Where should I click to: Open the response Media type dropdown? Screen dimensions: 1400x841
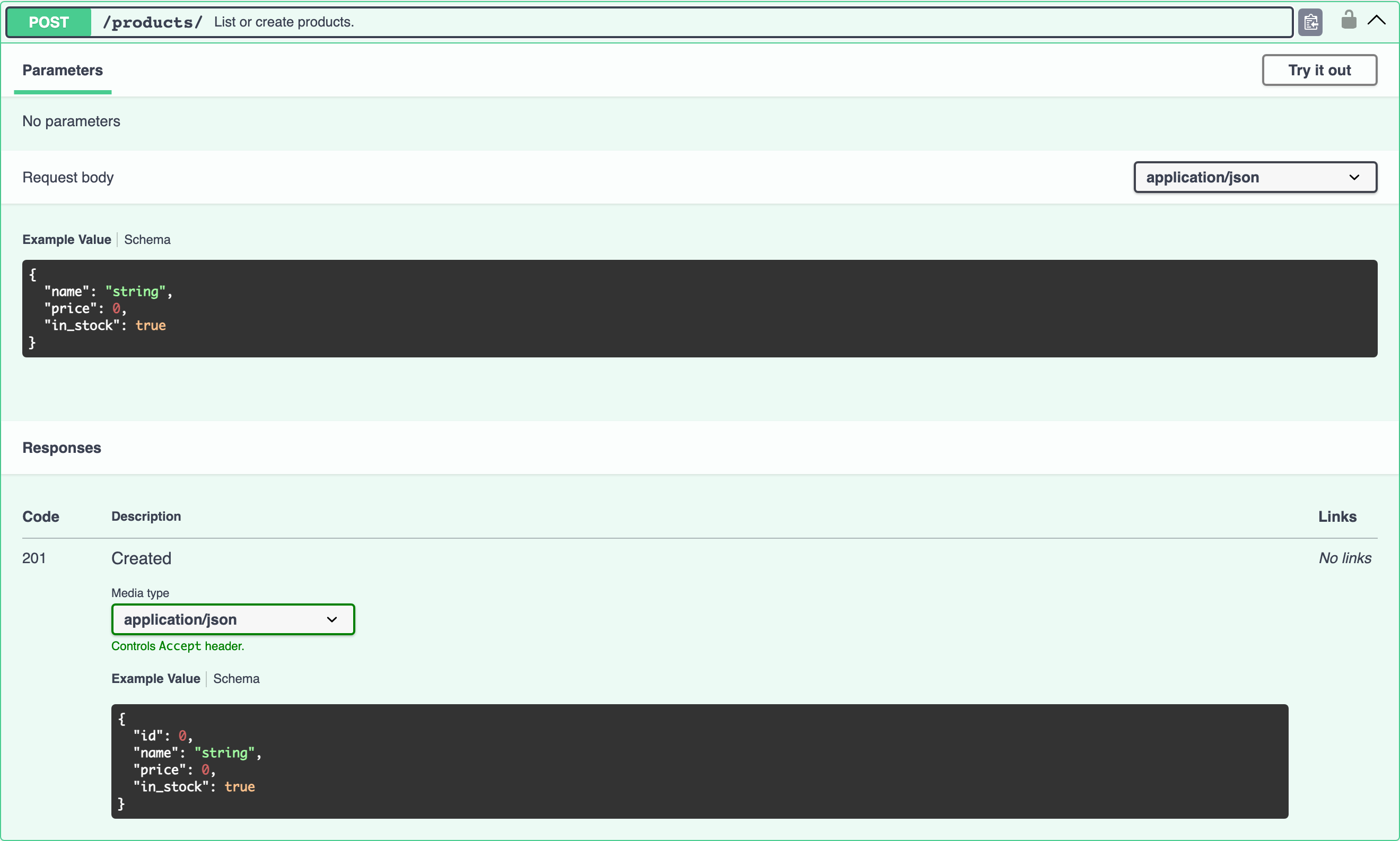point(233,619)
